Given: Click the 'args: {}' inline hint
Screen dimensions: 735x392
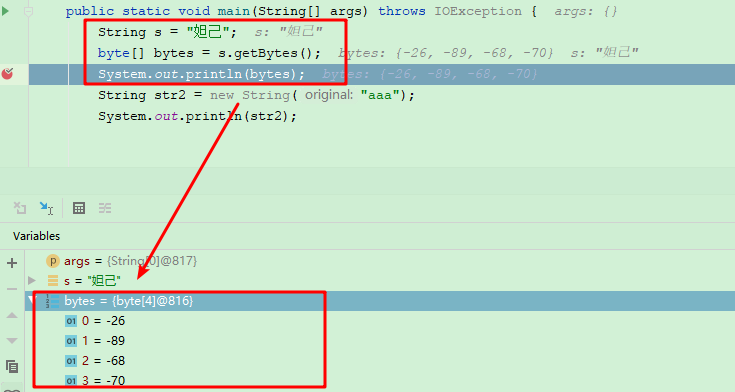Looking at the screenshot, I should pos(586,11).
